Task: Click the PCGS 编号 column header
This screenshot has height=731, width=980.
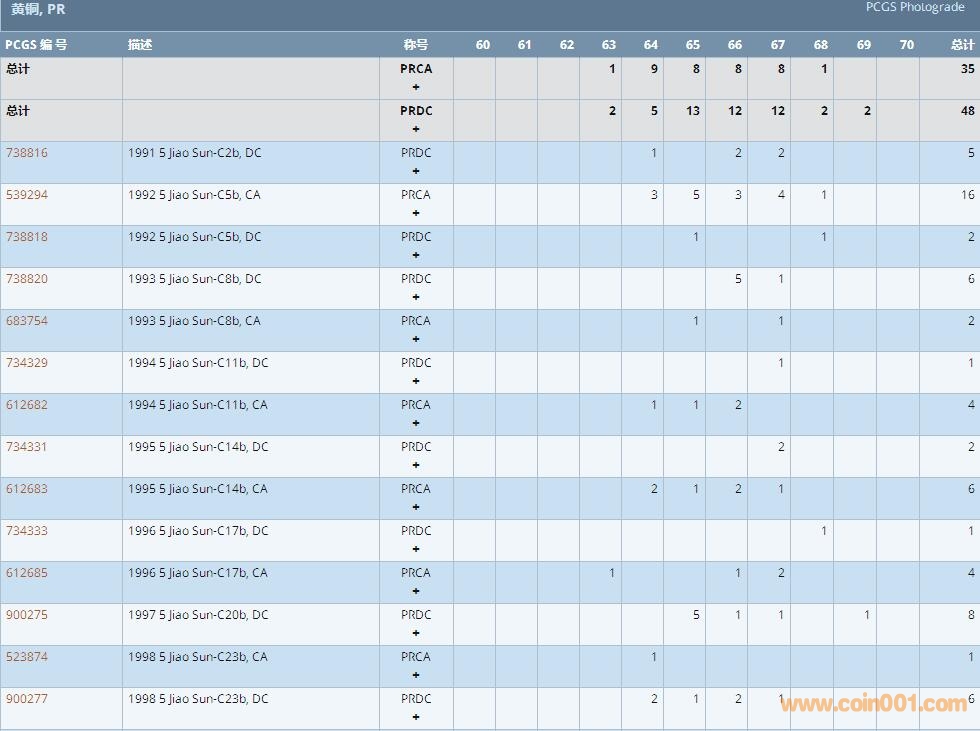Action: pyautogui.click(x=36, y=45)
